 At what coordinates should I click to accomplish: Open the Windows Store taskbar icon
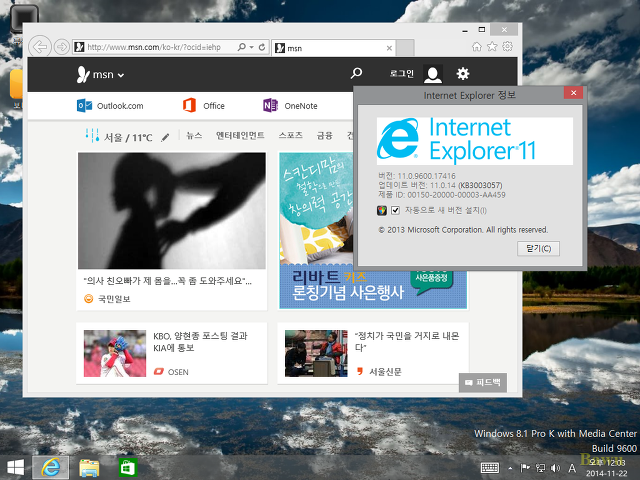(128, 468)
